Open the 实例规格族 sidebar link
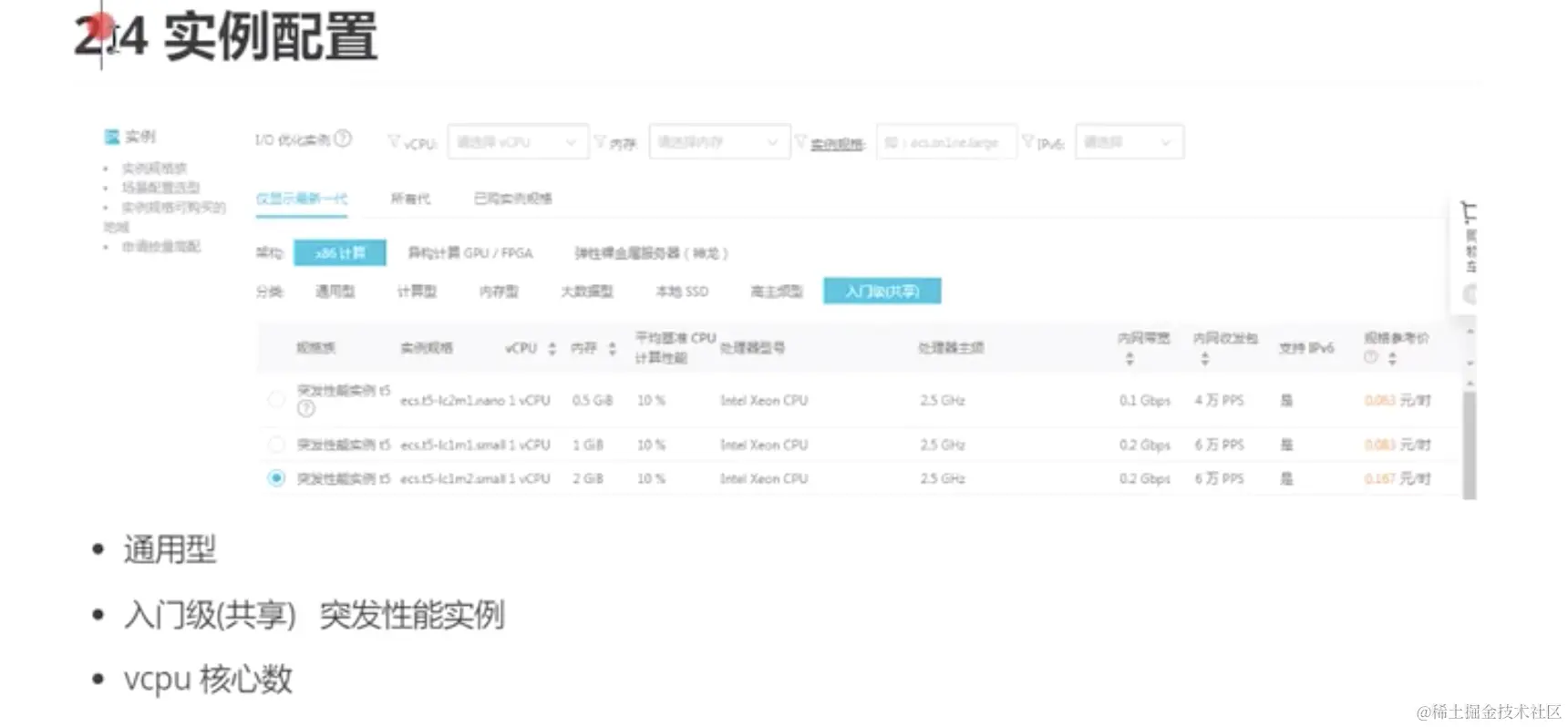 (154, 169)
